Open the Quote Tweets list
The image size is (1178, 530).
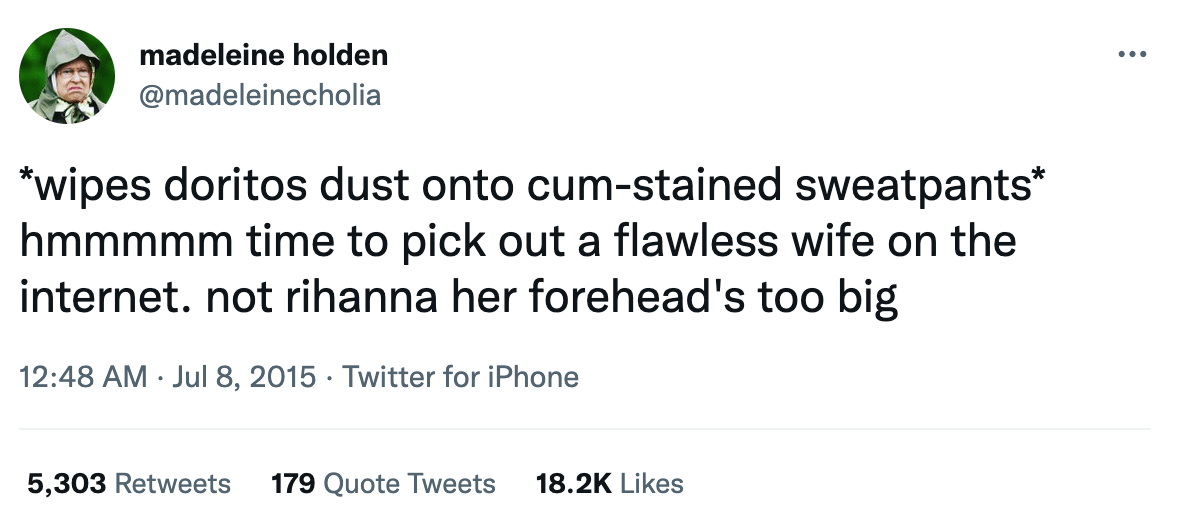(410, 484)
